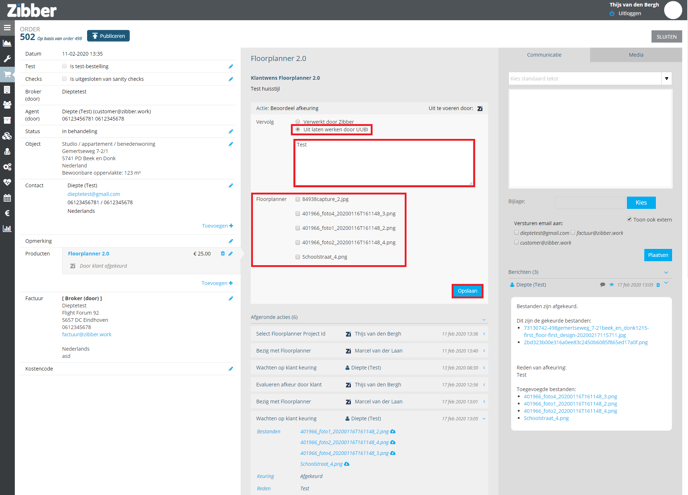
Task: Download 401966_foto1 file via cloud icon
Action: point(393,432)
